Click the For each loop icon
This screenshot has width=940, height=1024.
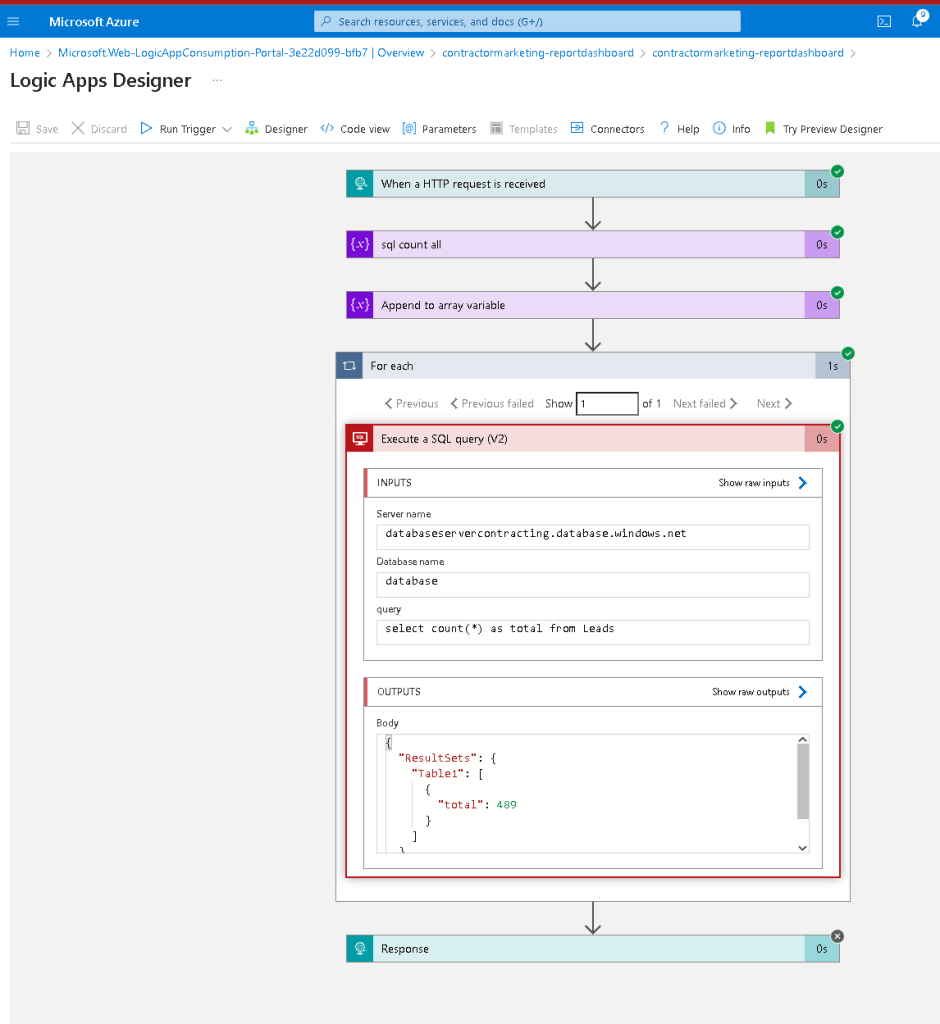pos(349,366)
